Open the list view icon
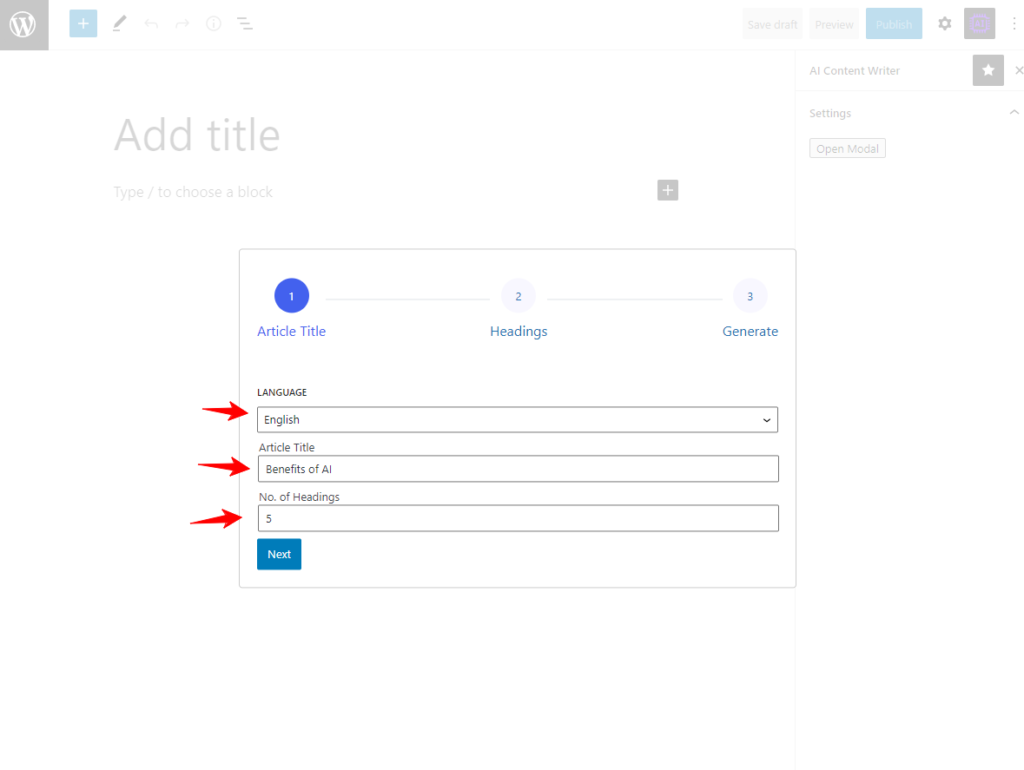The image size is (1024, 770). tap(244, 24)
